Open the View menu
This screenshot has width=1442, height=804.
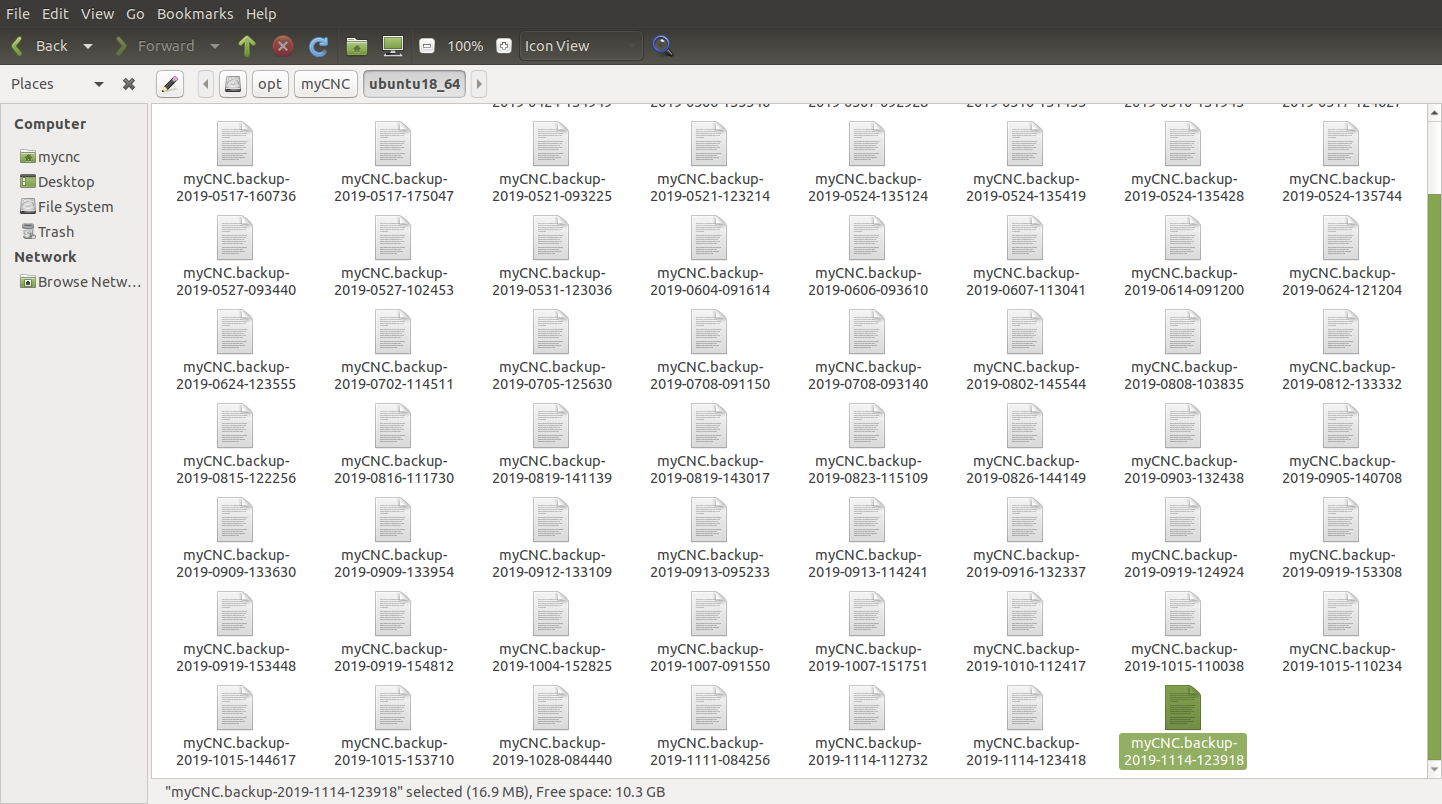(97, 14)
